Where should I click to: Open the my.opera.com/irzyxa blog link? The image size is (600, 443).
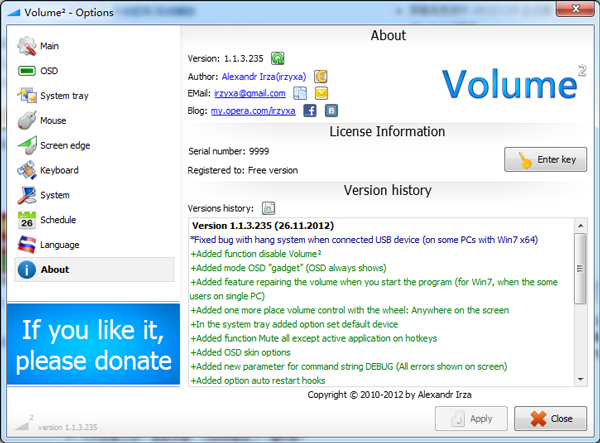point(253,111)
